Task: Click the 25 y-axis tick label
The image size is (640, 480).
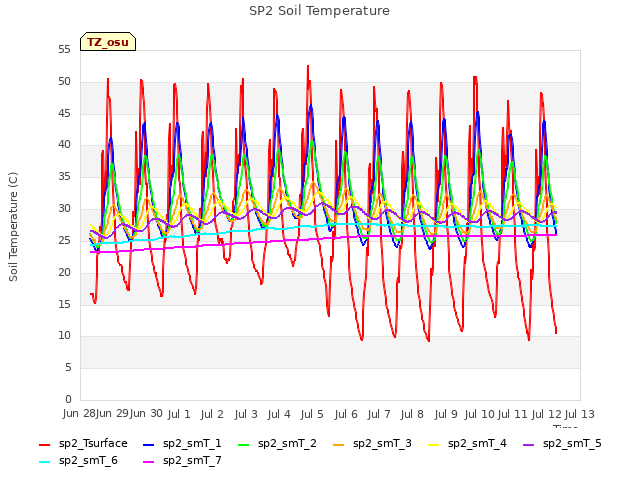Action: 64,240
